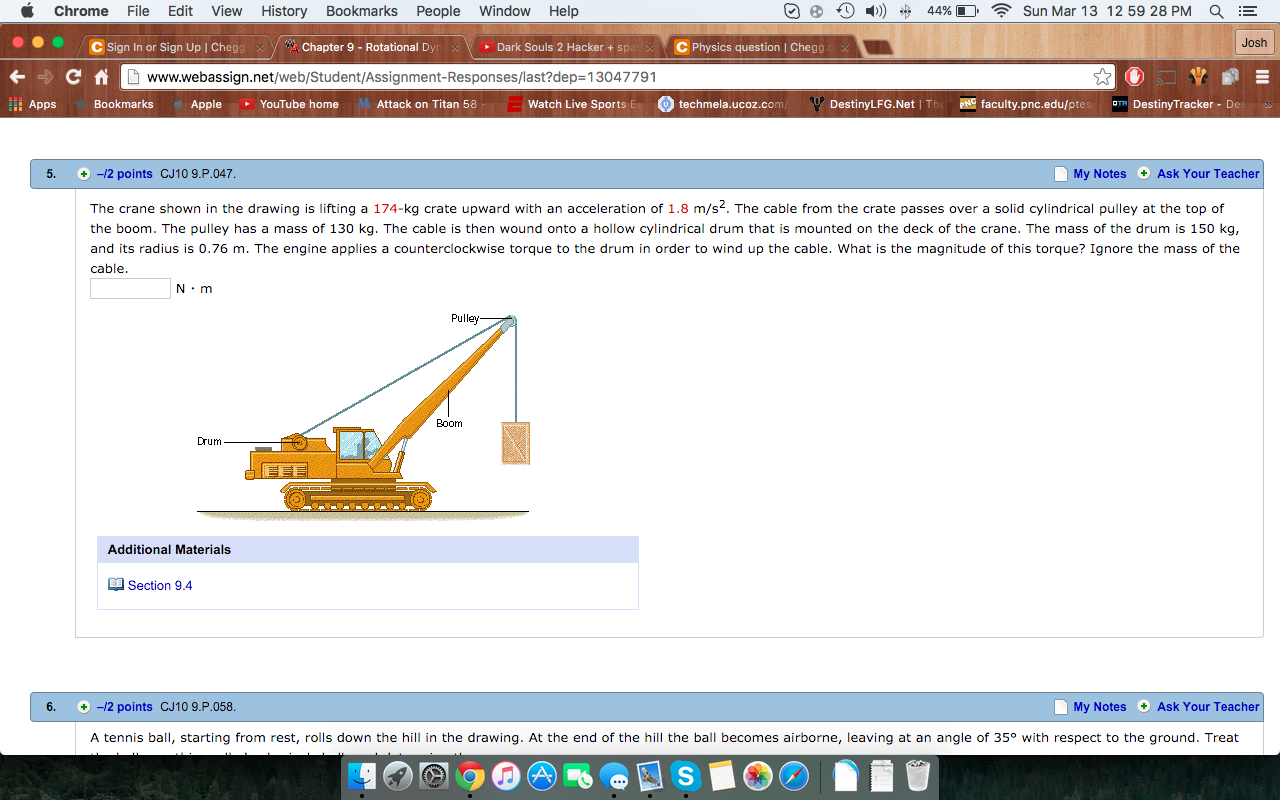Open the History menu
The height and width of the screenshot is (800, 1280).
pyautogui.click(x=283, y=11)
